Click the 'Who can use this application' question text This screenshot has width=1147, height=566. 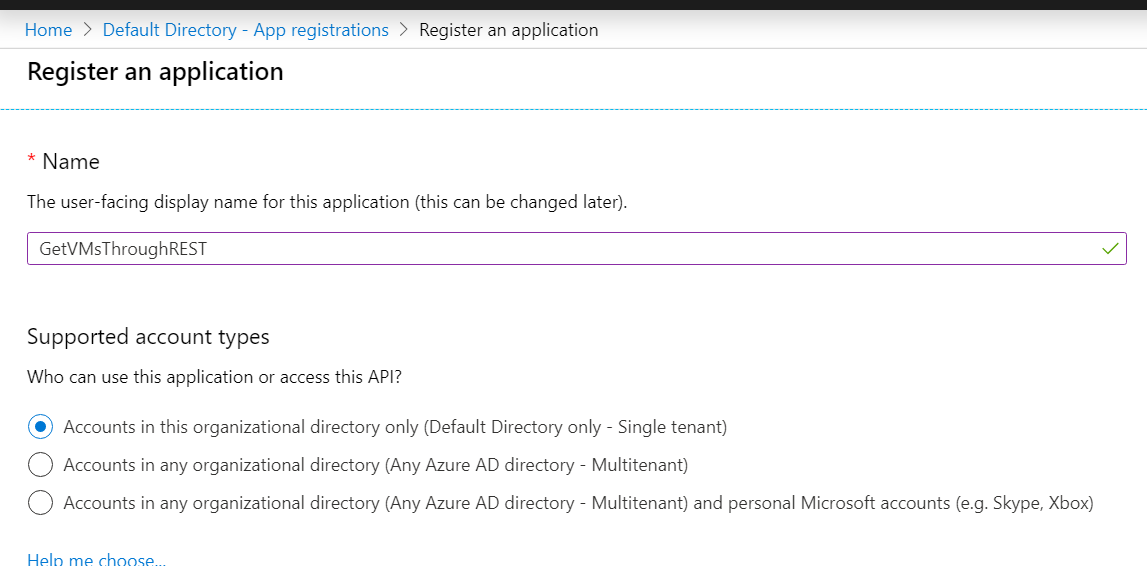pyautogui.click(x=214, y=377)
